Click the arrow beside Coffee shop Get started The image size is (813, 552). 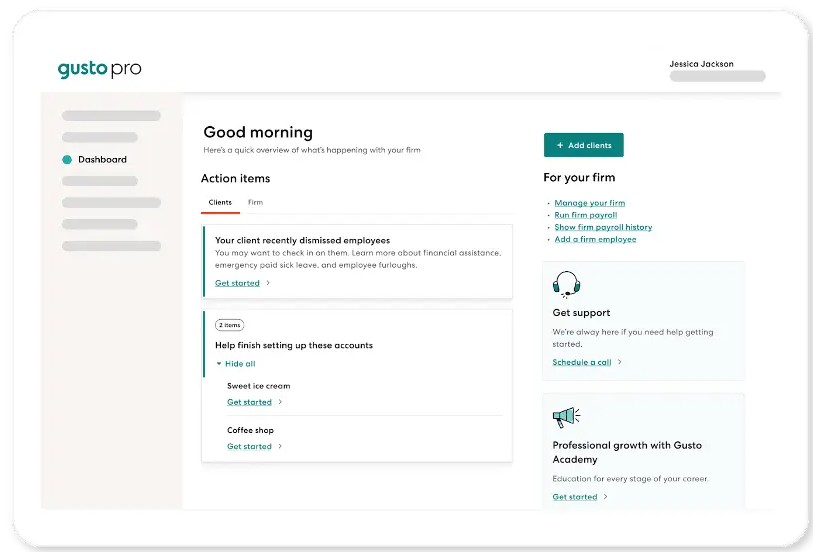click(280, 446)
